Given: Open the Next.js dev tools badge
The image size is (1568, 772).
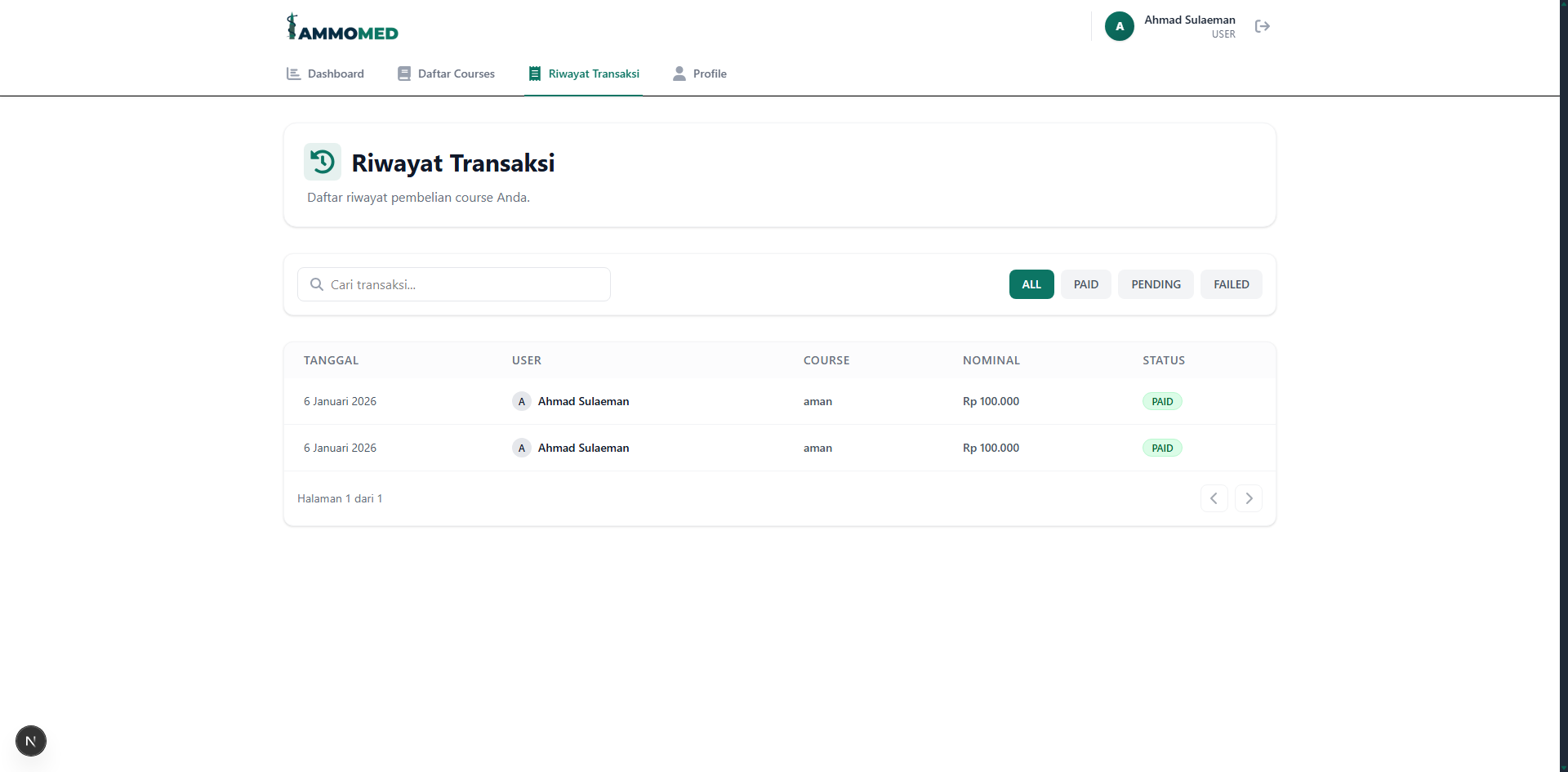Looking at the screenshot, I should [x=31, y=741].
